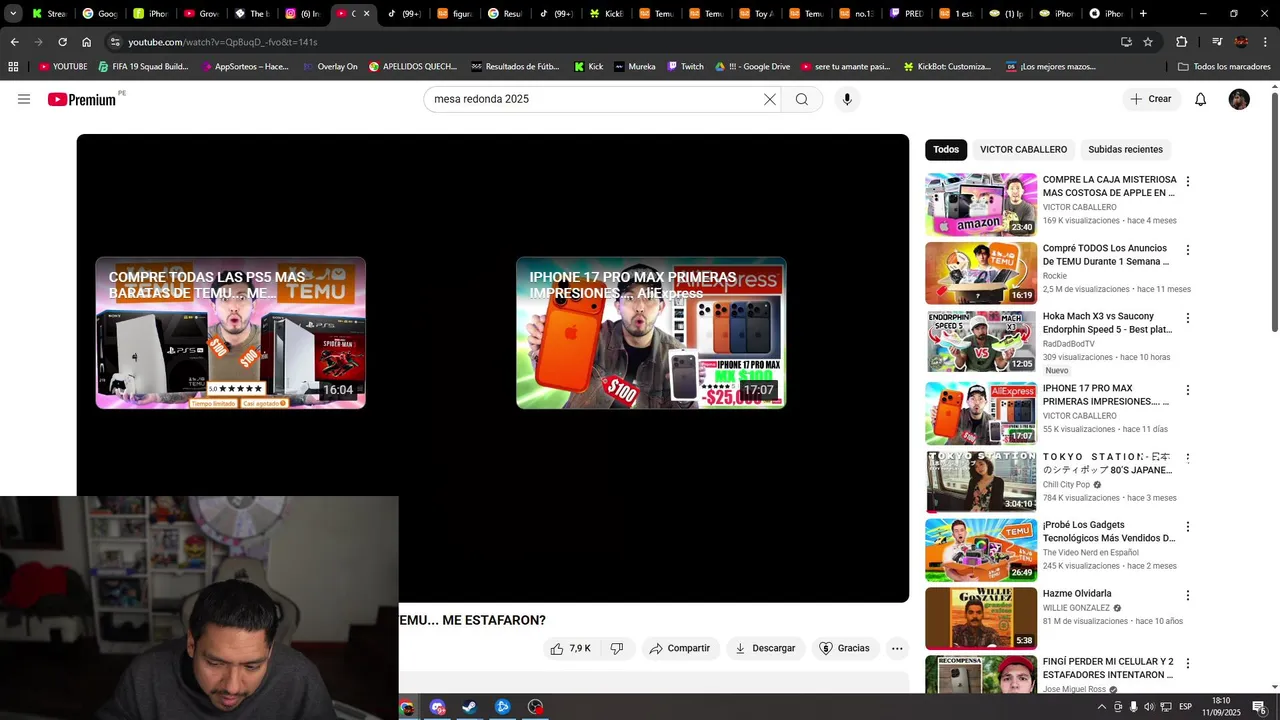Run search with magnifying glass button
Image resolution: width=1280 pixels, height=720 pixels.
click(x=801, y=99)
